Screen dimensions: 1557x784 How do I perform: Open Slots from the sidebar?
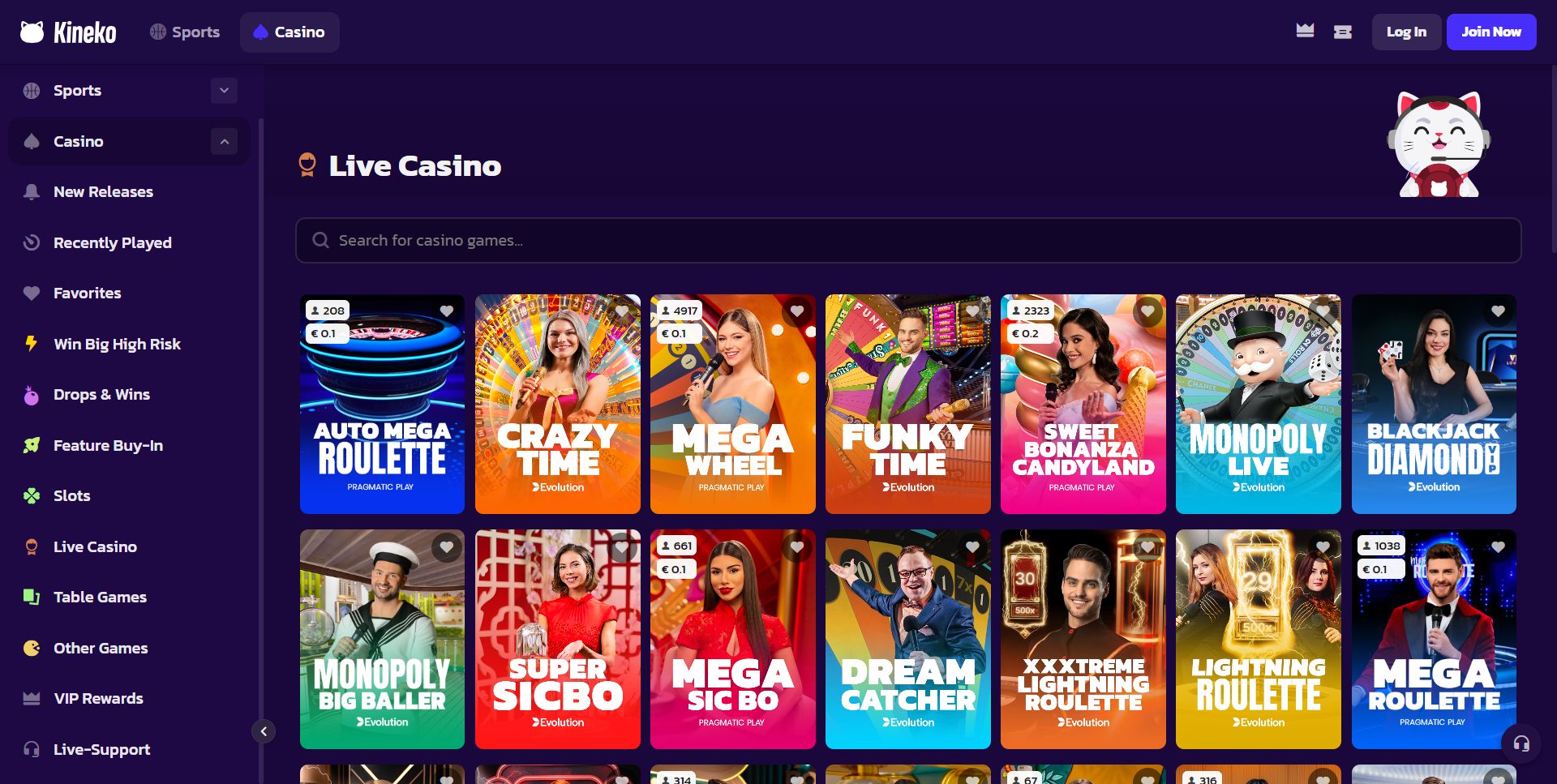pos(71,496)
